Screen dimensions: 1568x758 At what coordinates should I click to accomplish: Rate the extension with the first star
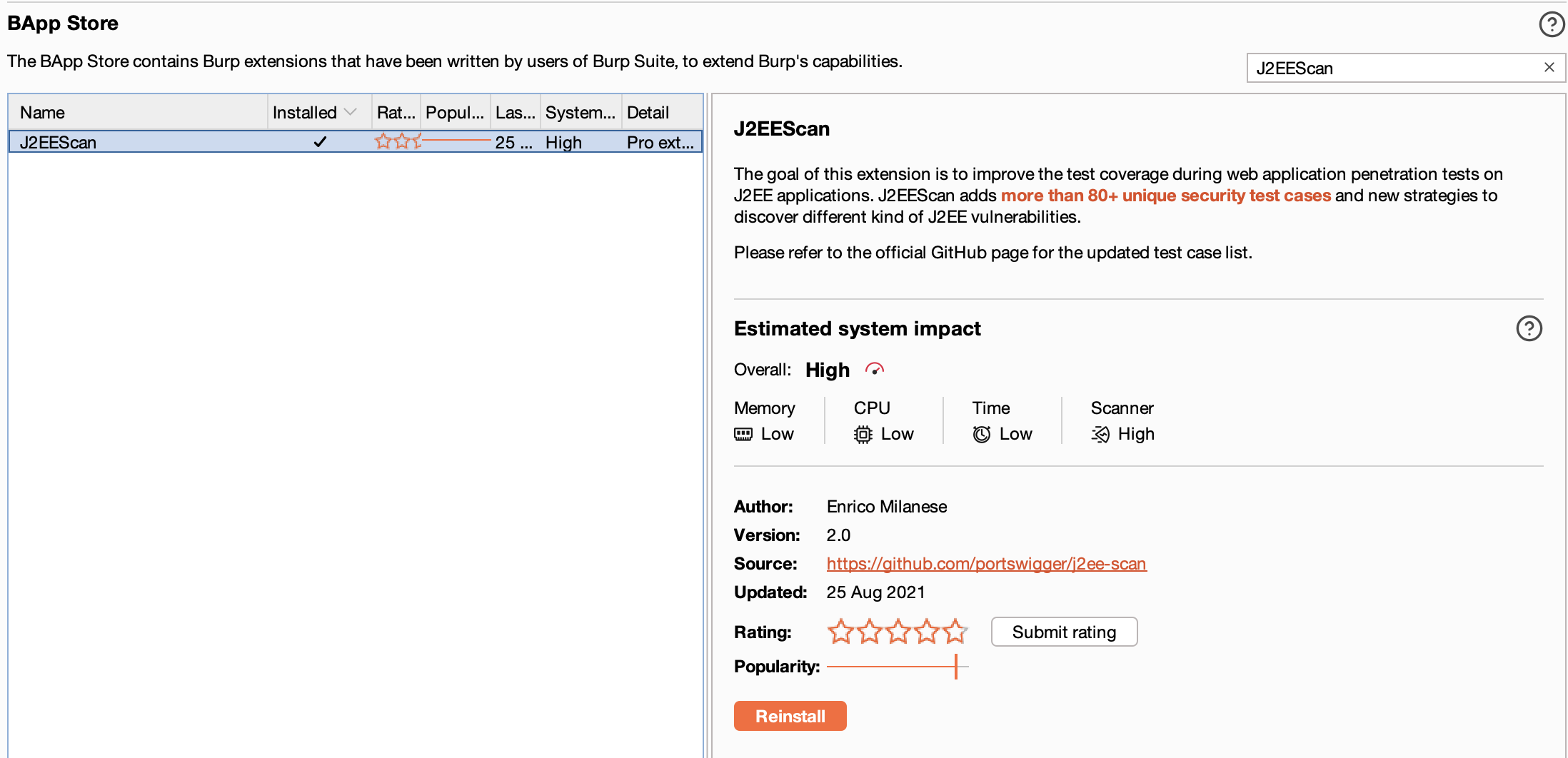tap(840, 632)
